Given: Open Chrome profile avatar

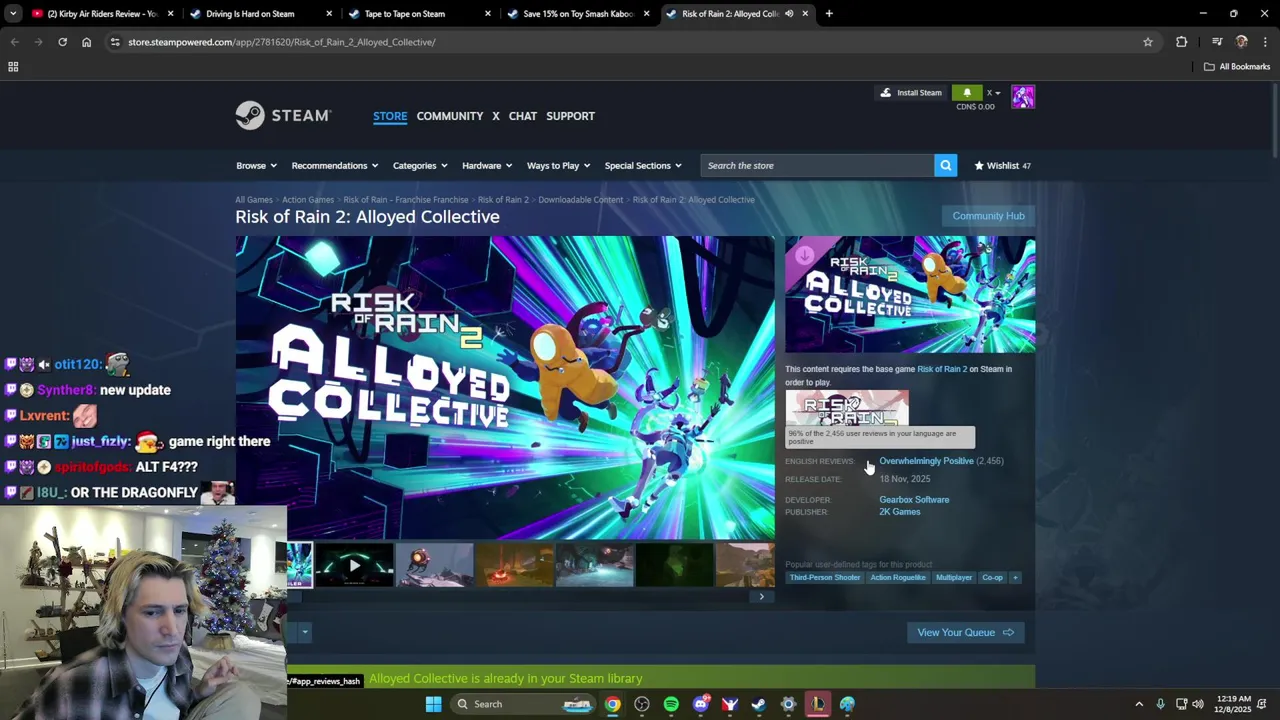Looking at the screenshot, I should (x=1242, y=42).
